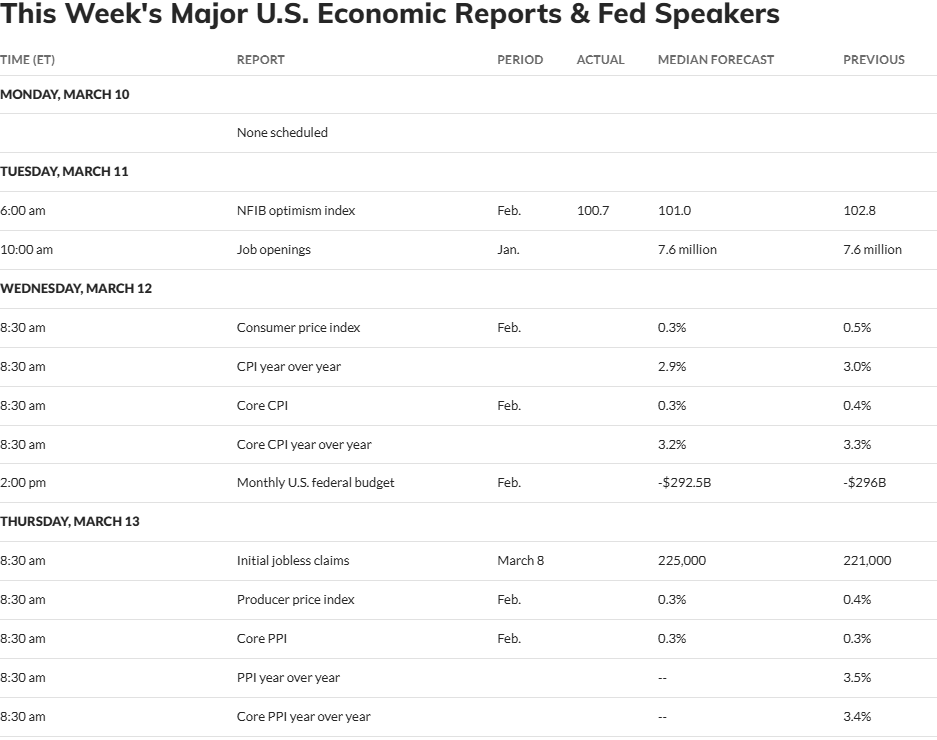Image resolution: width=937 pixels, height=740 pixels.
Task: Click the WEDNESDAY, MARCH 12 heading
Action: coord(76,289)
